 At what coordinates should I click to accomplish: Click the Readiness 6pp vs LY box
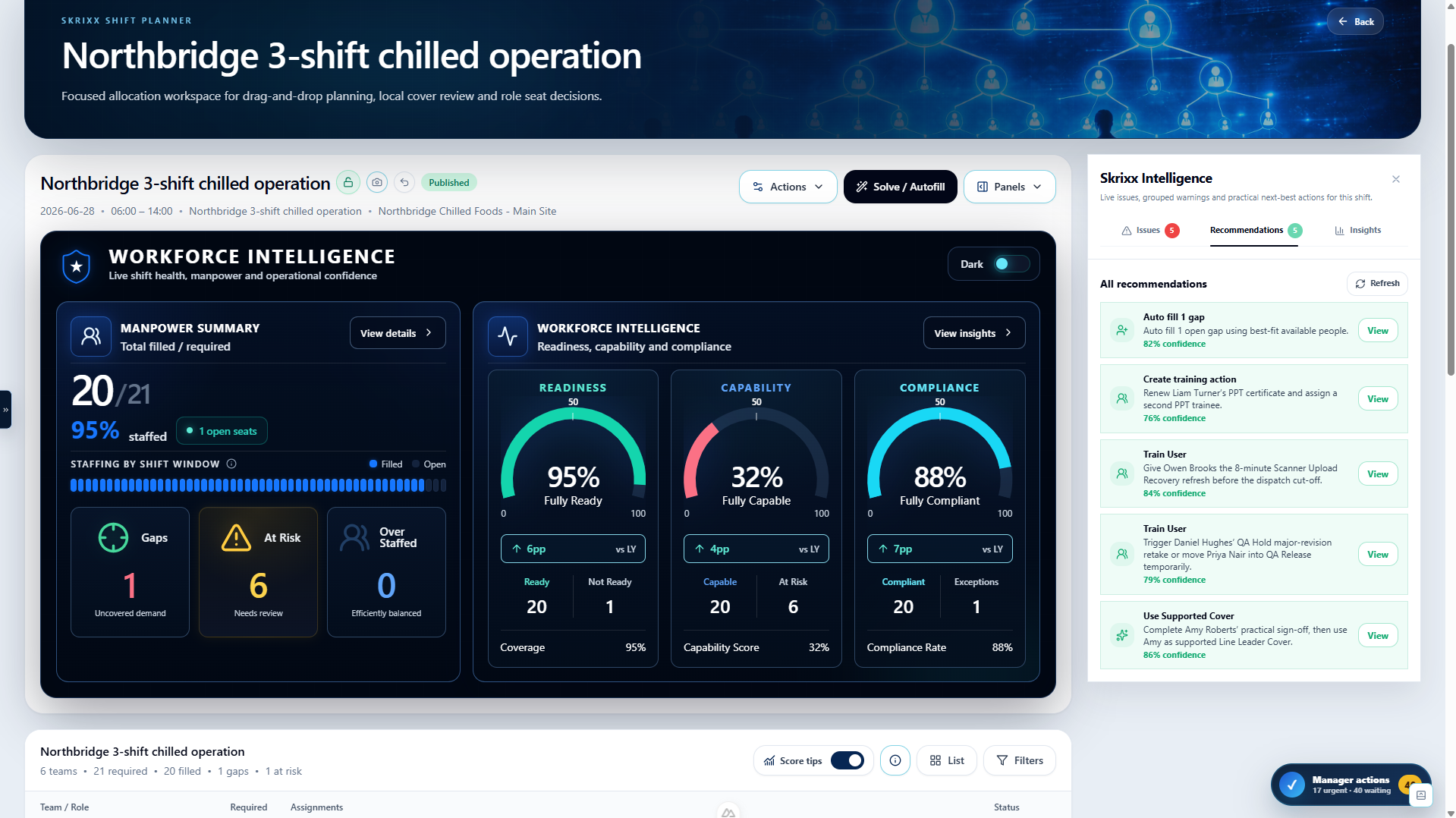tap(573, 549)
